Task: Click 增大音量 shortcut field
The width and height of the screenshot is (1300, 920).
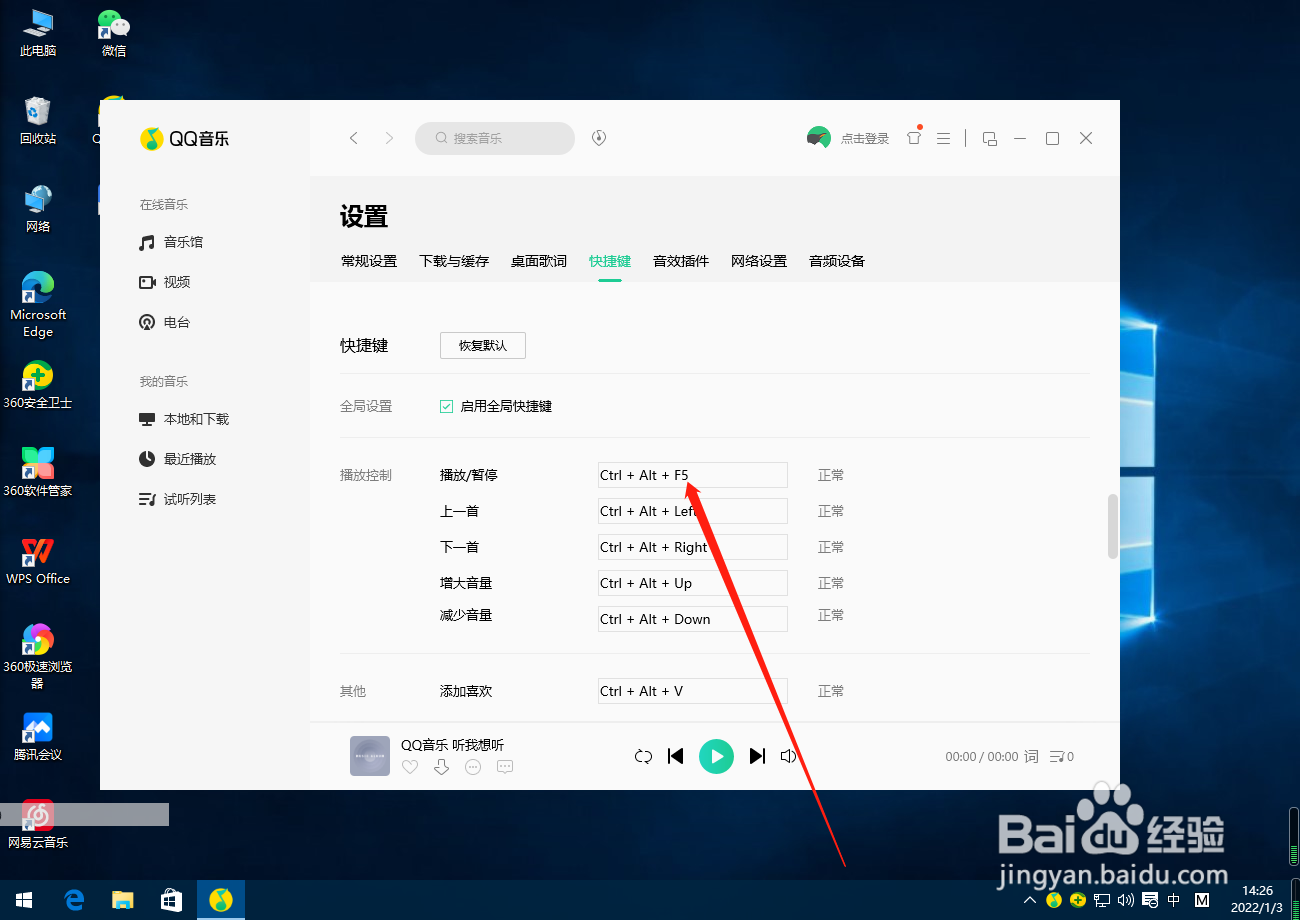Action: tap(693, 583)
